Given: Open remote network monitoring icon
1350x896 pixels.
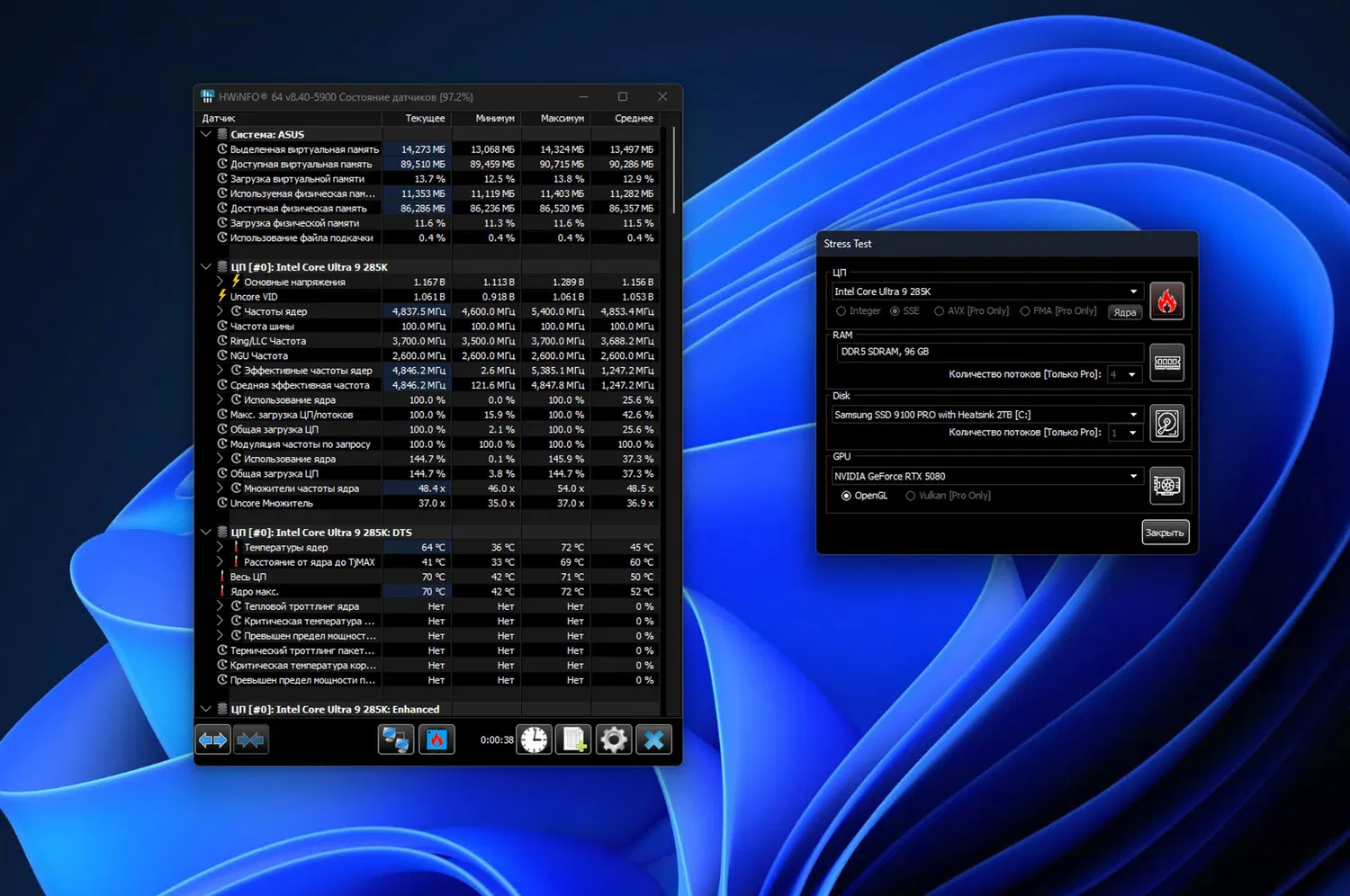Looking at the screenshot, I should (395, 739).
